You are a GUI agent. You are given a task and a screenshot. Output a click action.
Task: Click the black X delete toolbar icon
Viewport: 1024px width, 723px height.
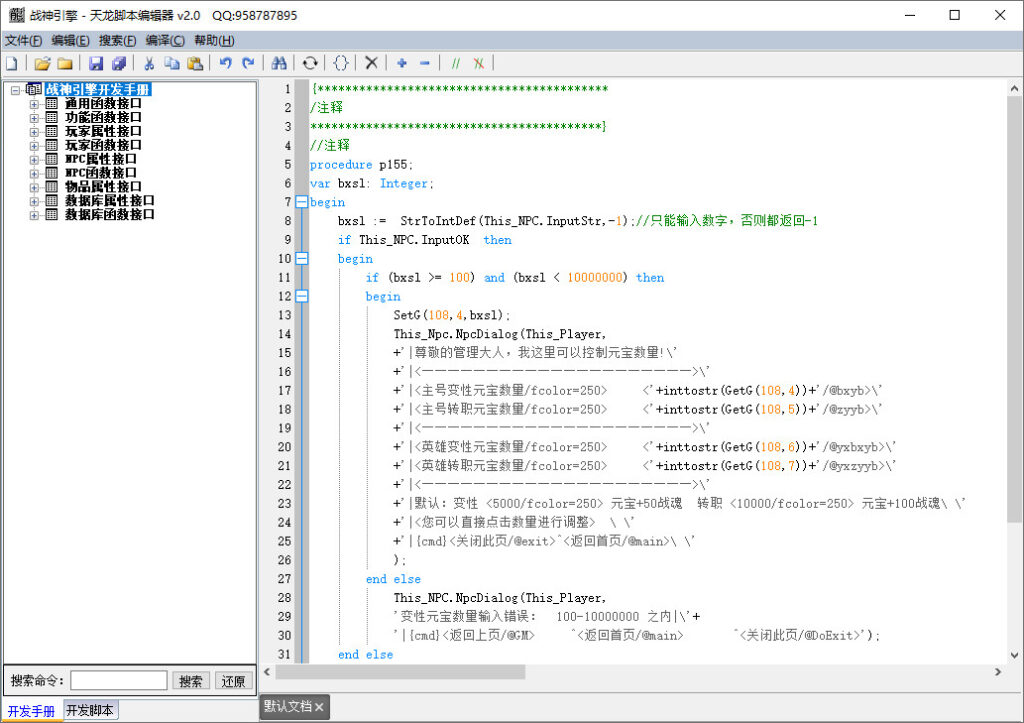pos(371,63)
